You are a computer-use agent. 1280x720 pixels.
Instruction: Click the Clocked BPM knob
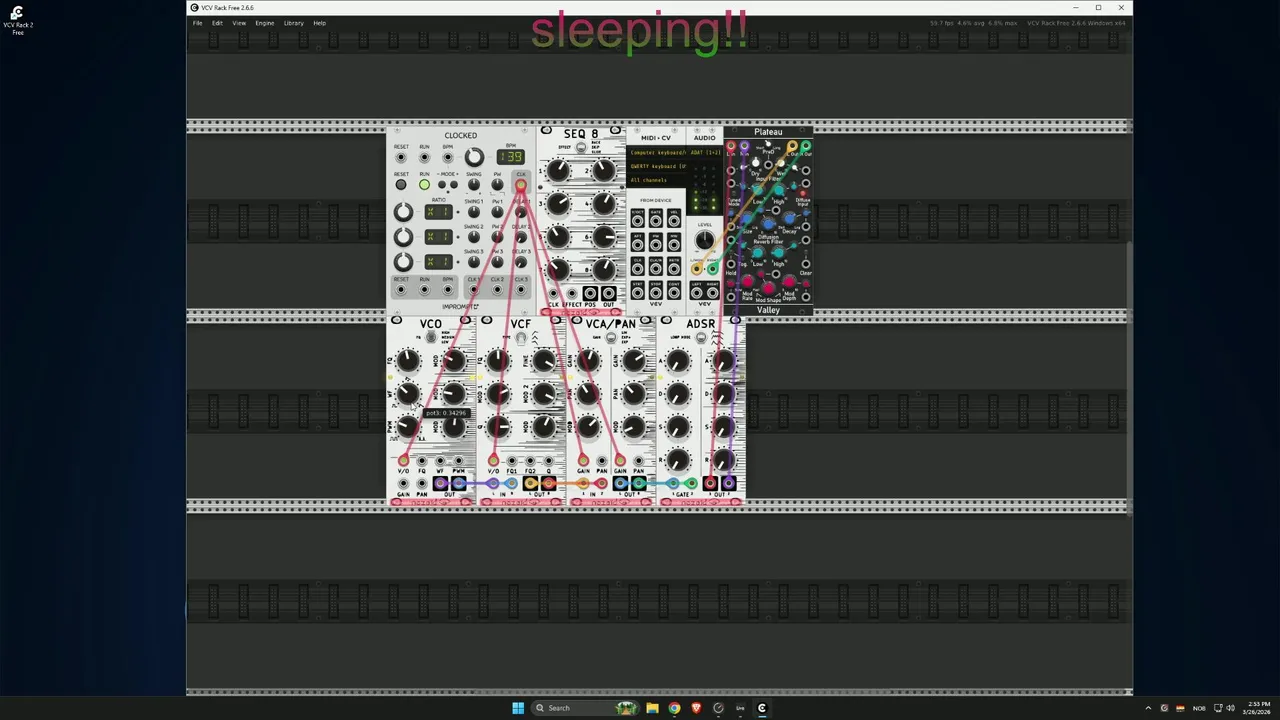[x=474, y=157]
